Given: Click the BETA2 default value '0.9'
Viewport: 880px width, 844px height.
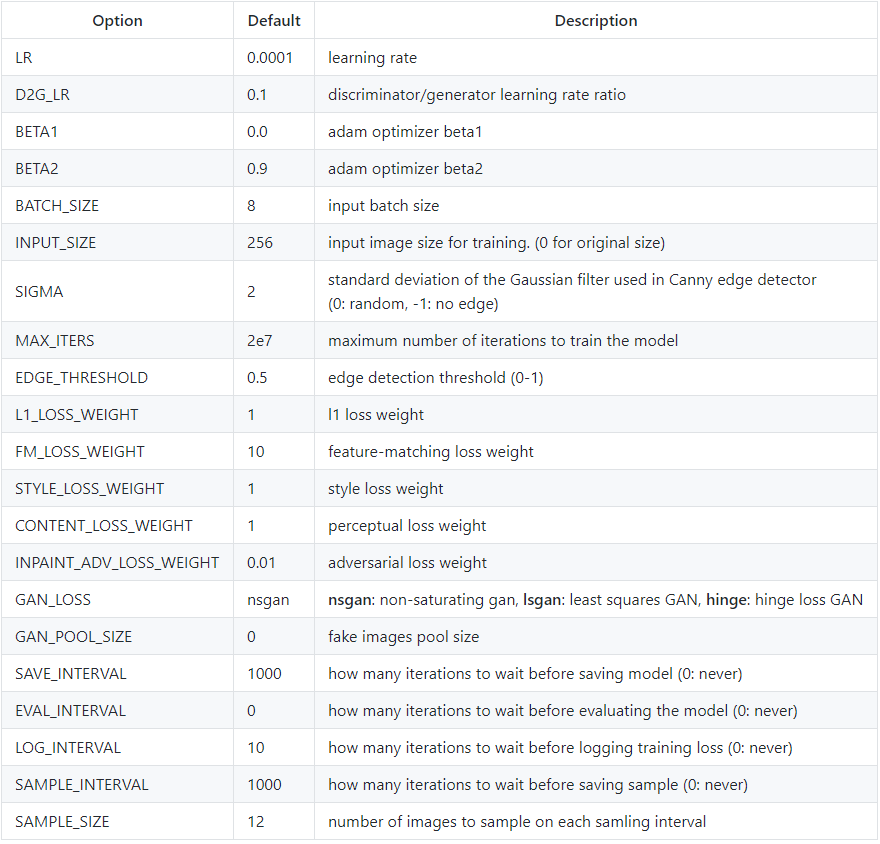Looking at the screenshot, I should [x=257, y=169].
